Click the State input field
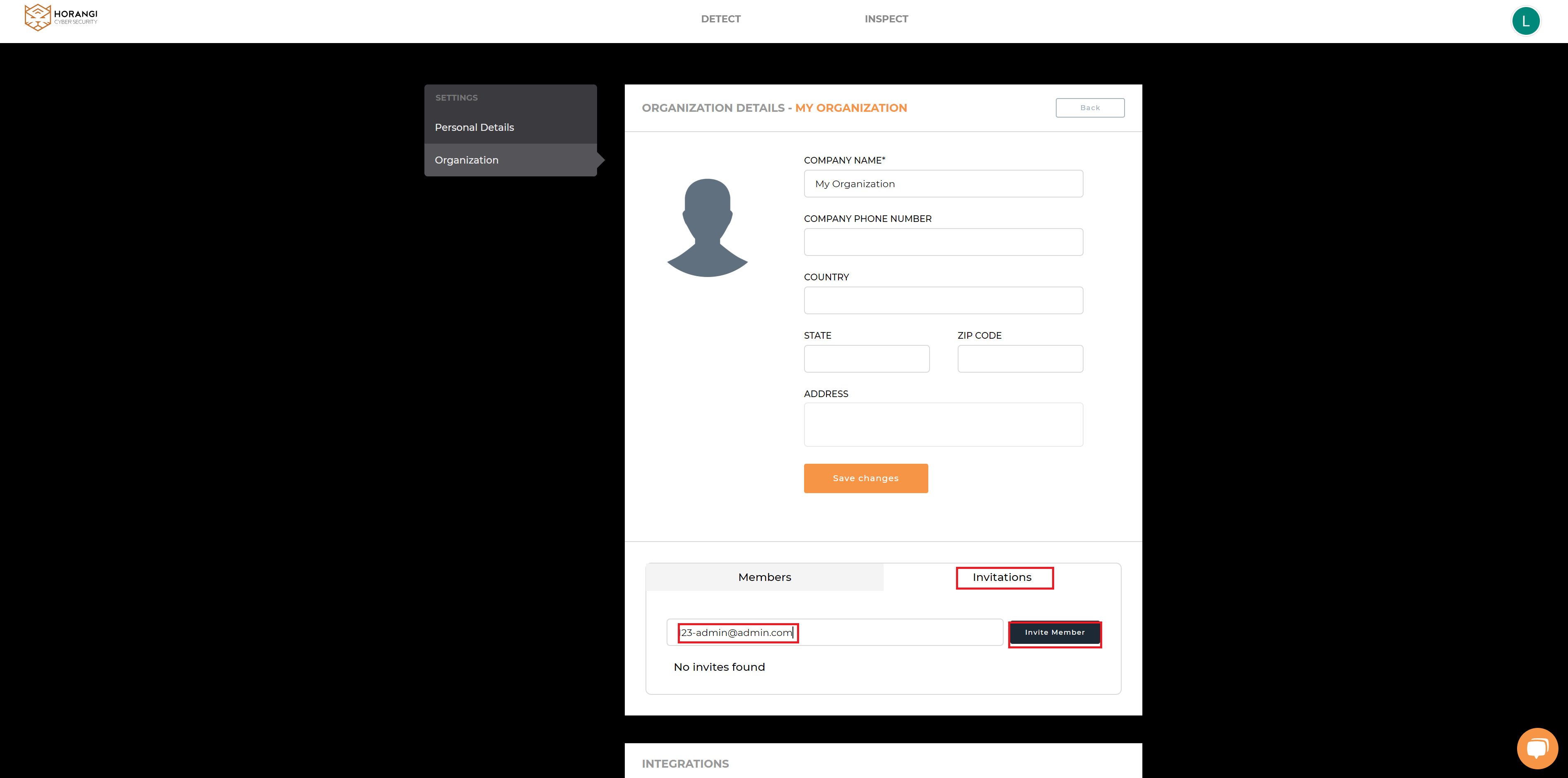The image size is (1568, 778). pos(867,359)
